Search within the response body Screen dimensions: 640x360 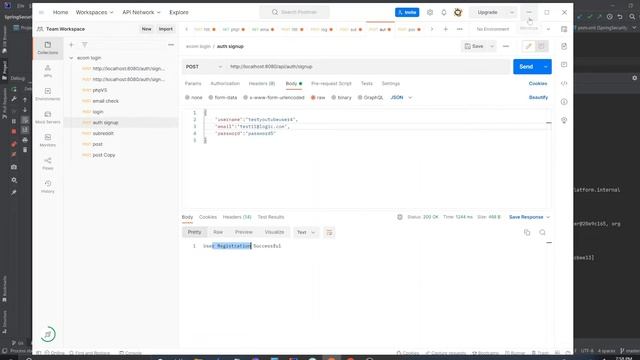point(542,232)
